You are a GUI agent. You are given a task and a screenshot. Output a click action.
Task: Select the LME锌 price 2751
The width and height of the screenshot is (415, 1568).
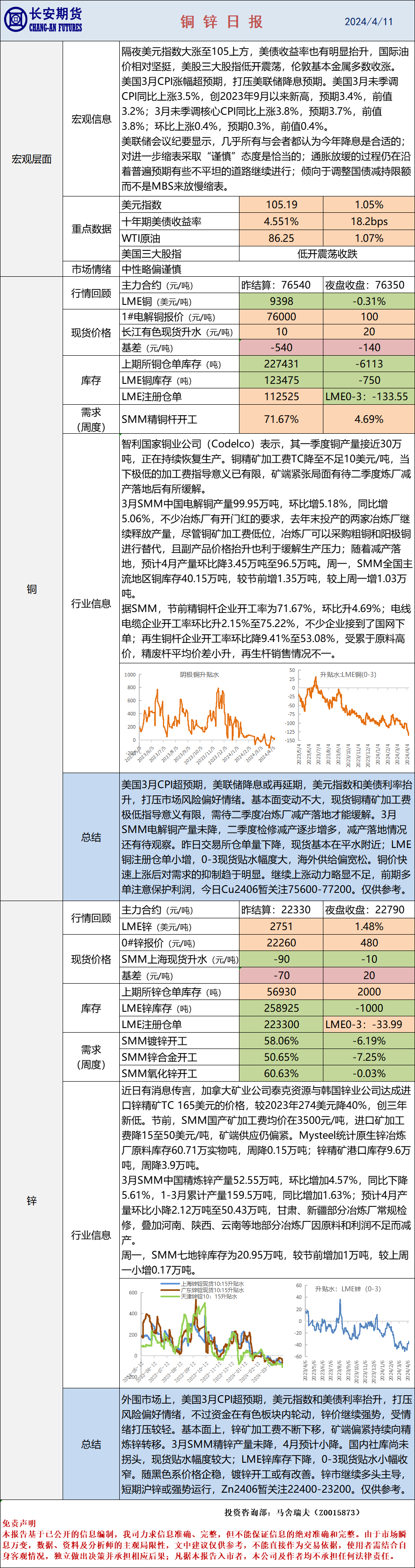point(281,926)
